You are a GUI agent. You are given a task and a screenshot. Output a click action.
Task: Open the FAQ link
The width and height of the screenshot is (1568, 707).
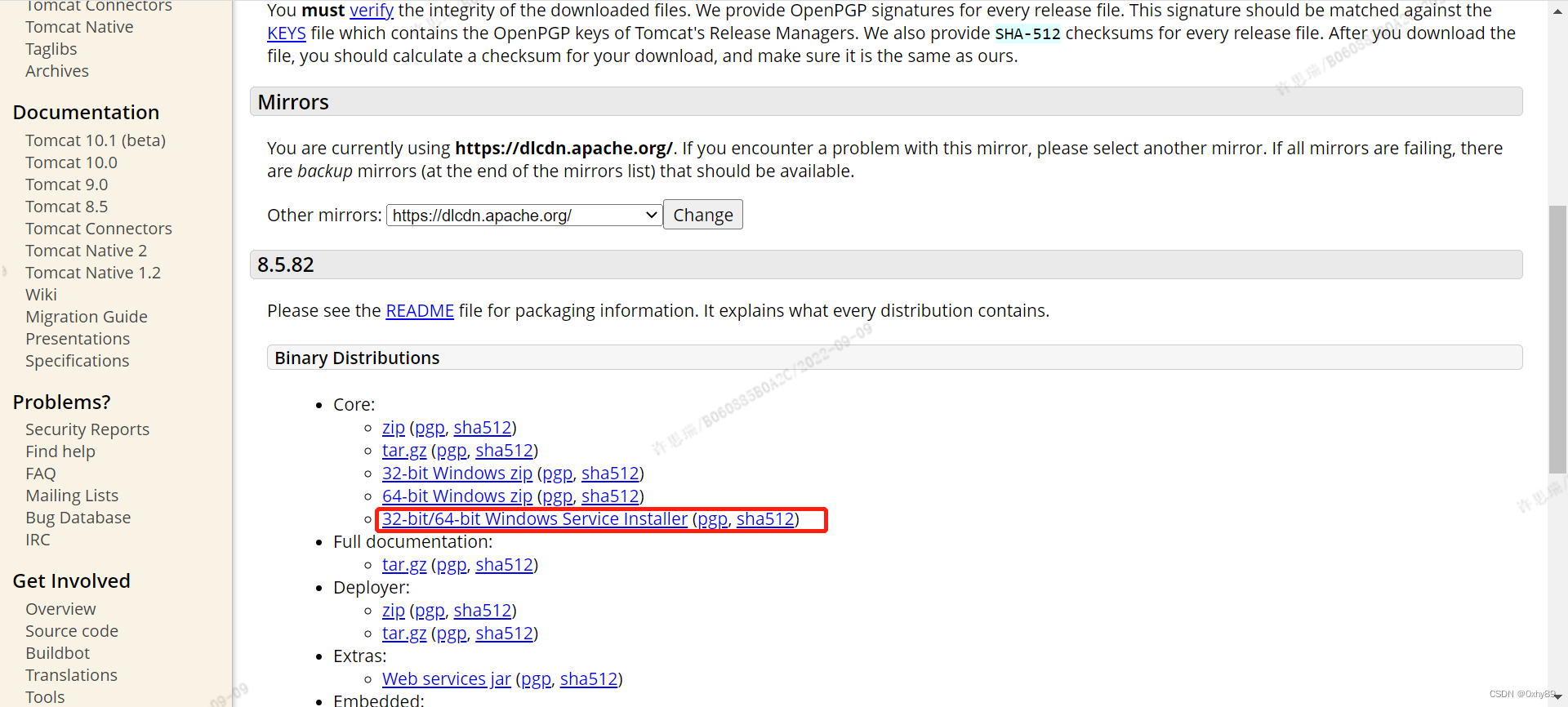click(41, 474)
